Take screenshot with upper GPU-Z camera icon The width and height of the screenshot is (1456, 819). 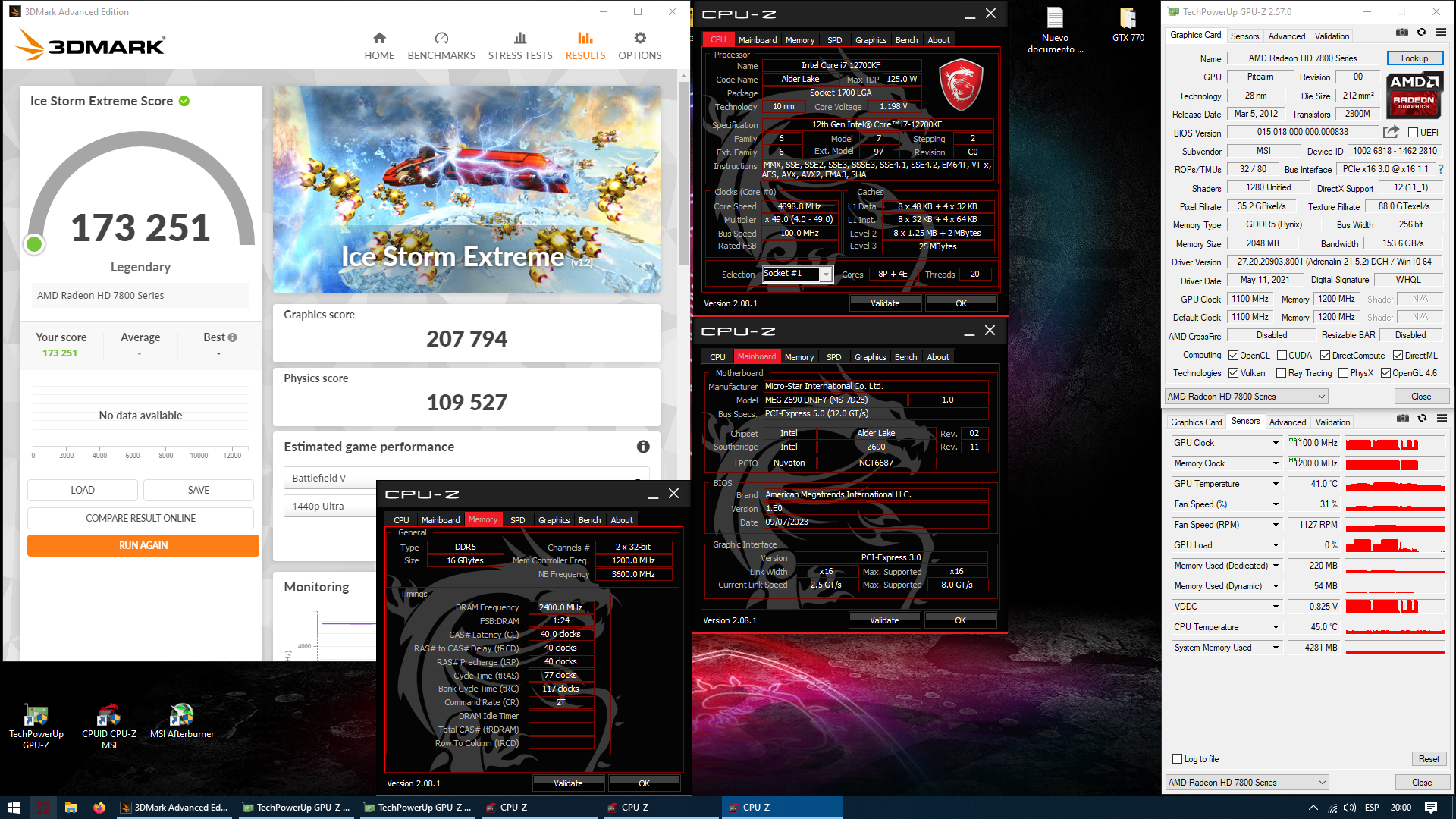1402,32
